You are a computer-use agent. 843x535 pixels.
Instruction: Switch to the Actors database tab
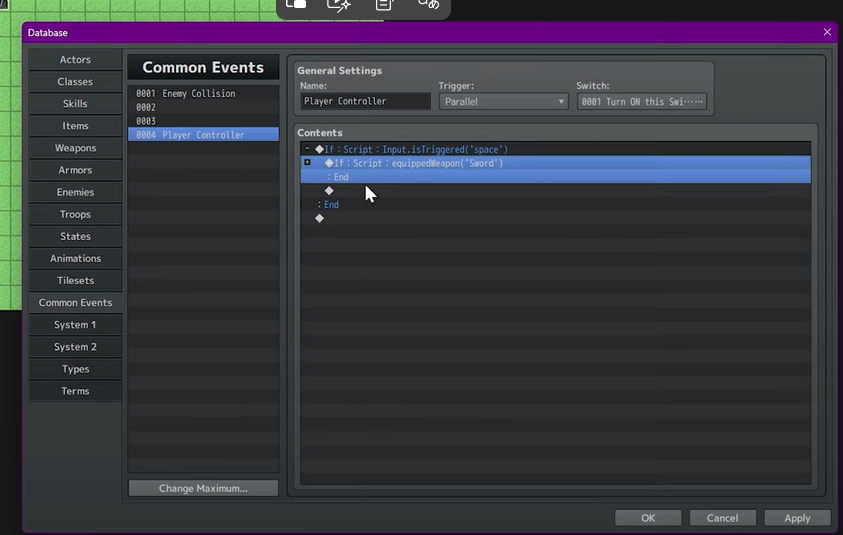pos(75,60)
